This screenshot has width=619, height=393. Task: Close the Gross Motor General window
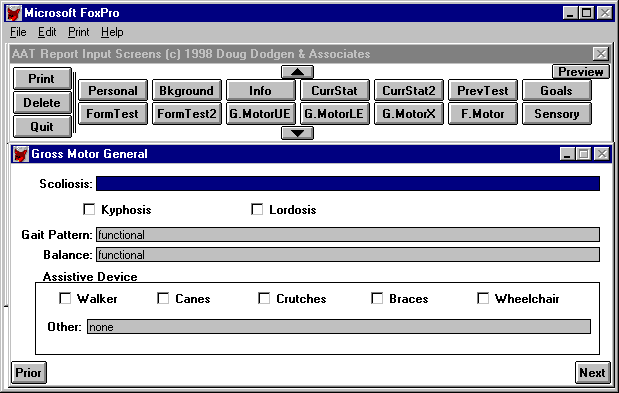tap(602, 154)
